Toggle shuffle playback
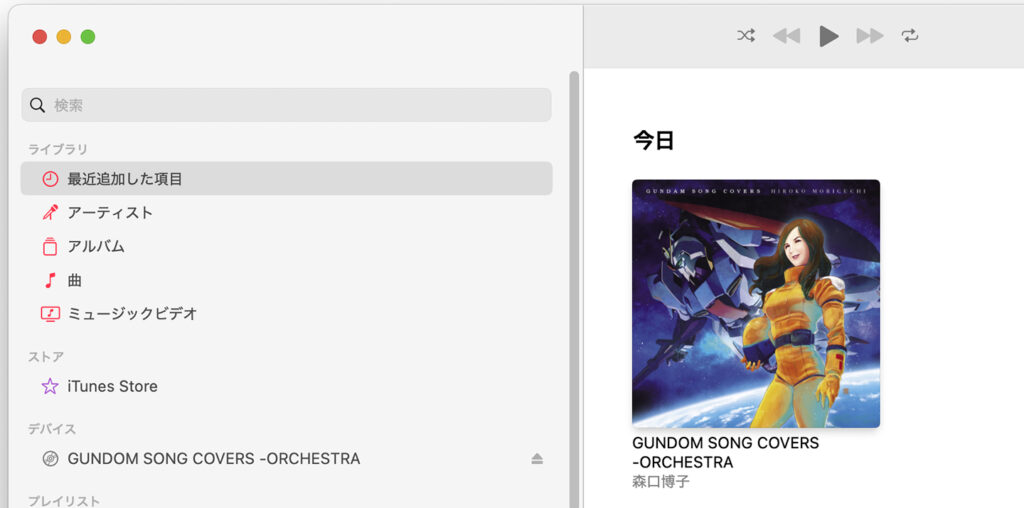Image resolution: width=1024 pixels, height=508 pixels. 746,36
